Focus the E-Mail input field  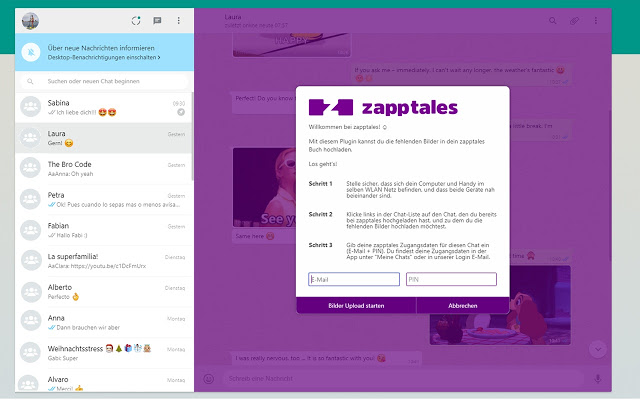[354, 279]
